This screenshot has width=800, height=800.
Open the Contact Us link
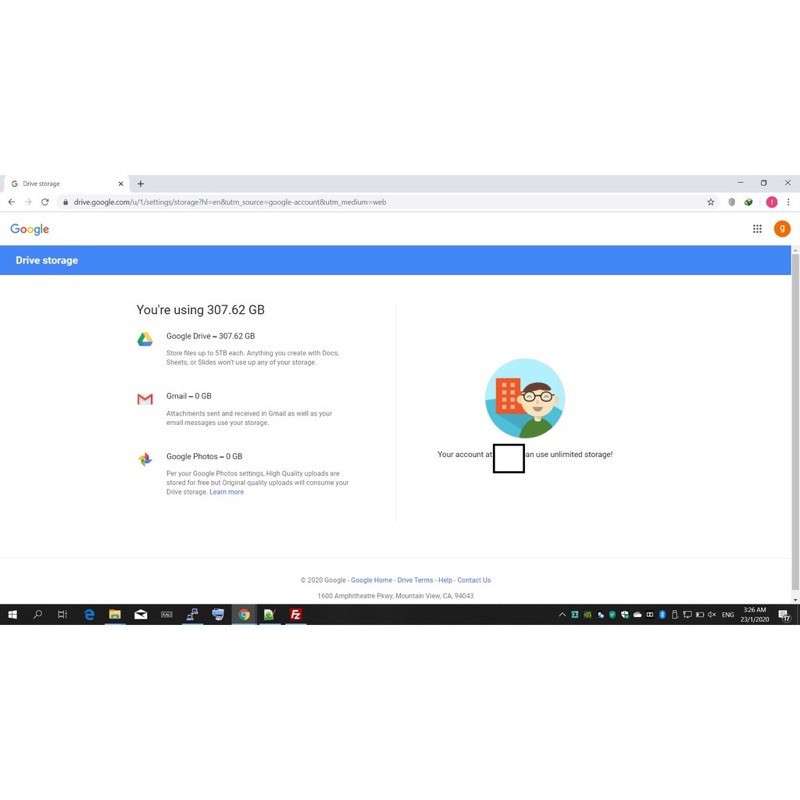pyautogui.click(x=474, y=580)
